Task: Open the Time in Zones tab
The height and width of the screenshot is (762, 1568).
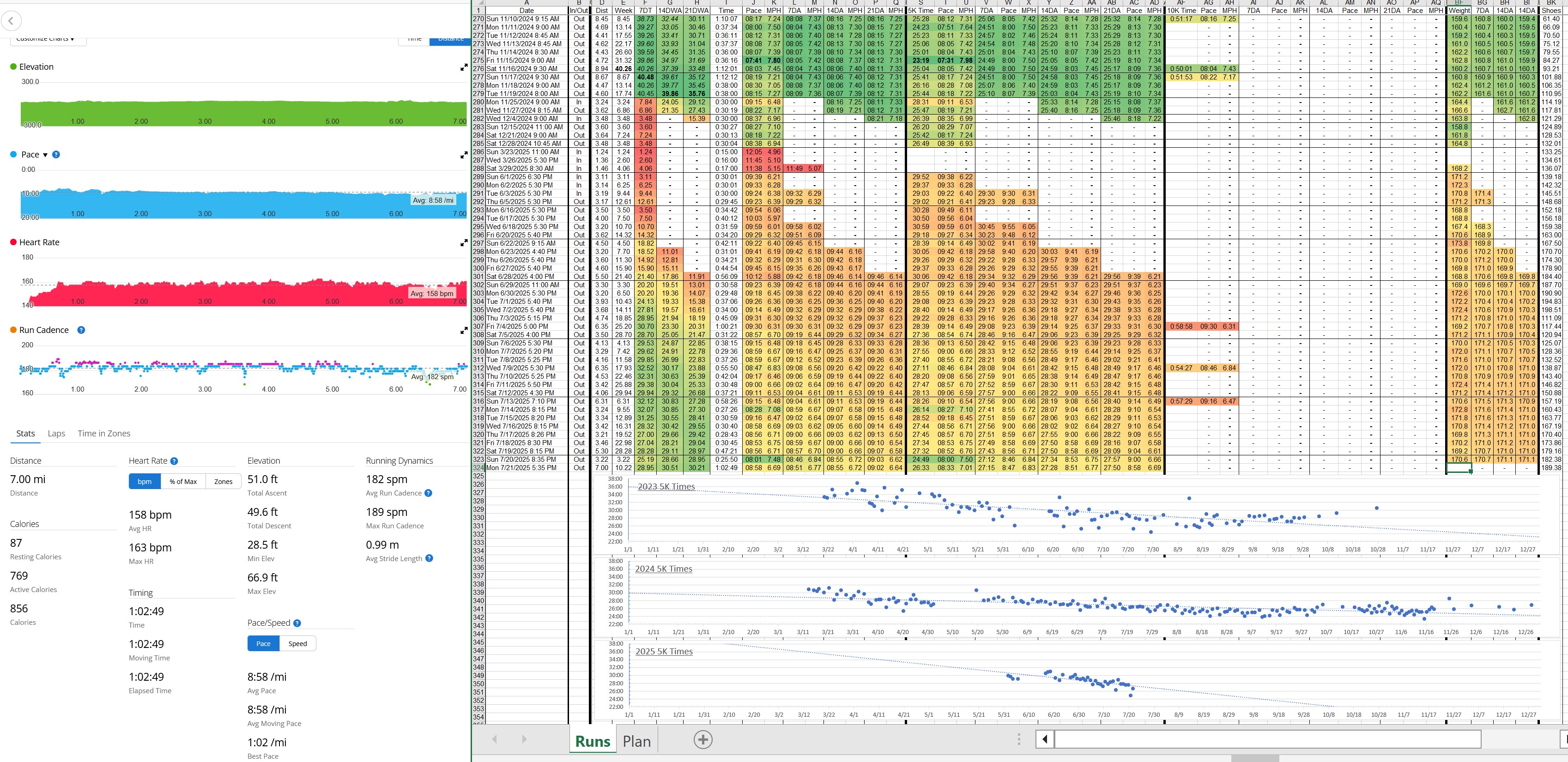Action: (x=104, y=433)
